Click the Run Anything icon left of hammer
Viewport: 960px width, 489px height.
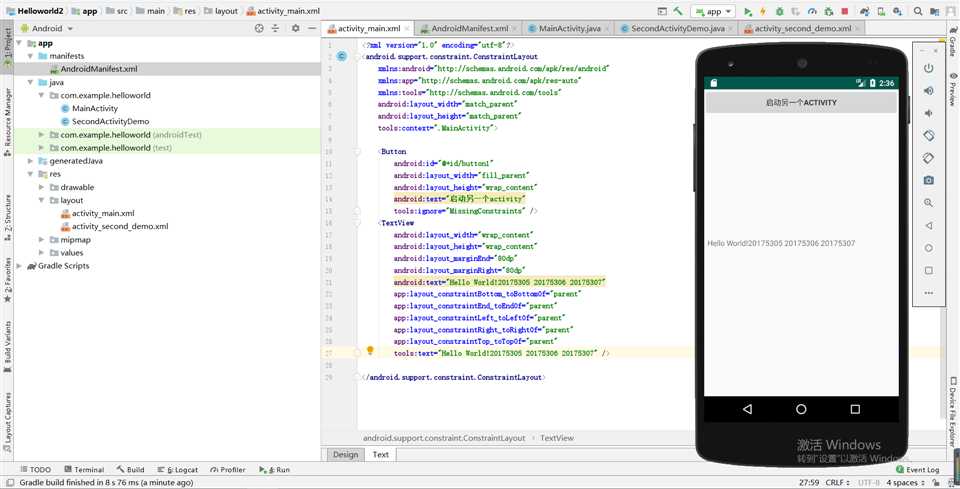point(662,11)
